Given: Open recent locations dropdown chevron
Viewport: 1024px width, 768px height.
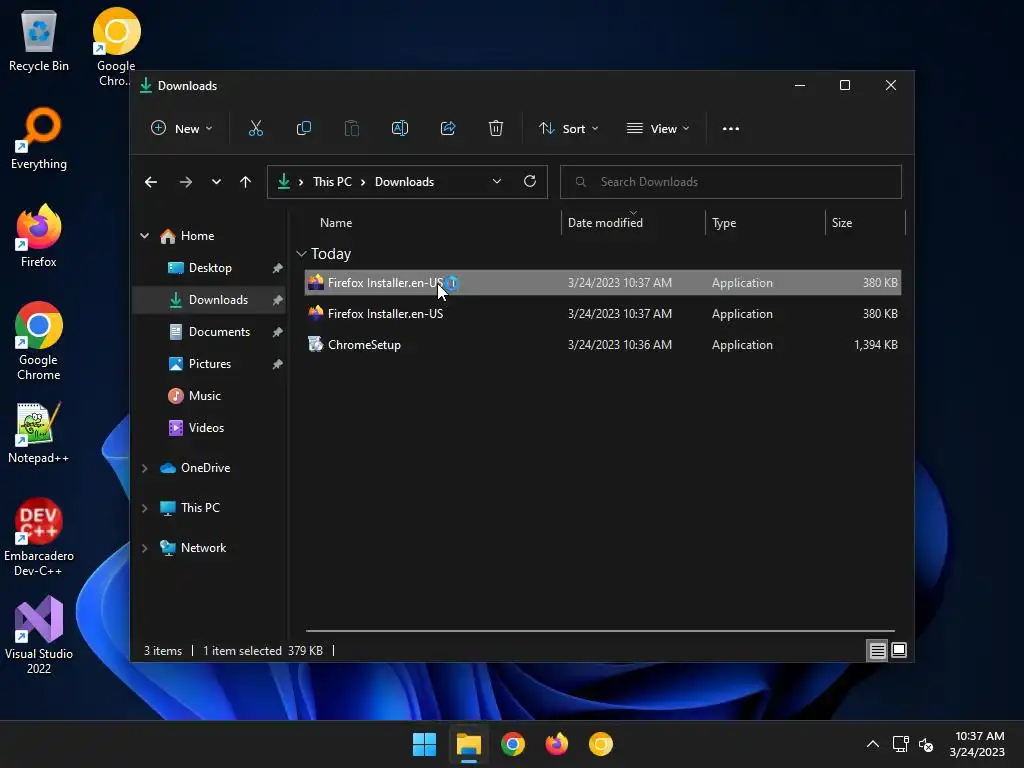Looking at the screenshot, I should [x=216, y=182].
